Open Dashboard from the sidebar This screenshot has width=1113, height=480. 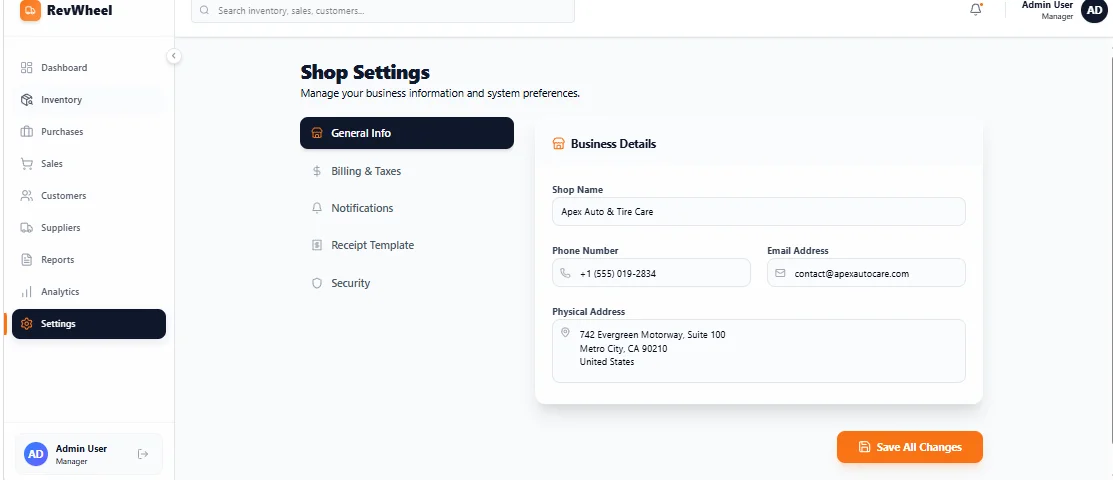click(89, 67)
